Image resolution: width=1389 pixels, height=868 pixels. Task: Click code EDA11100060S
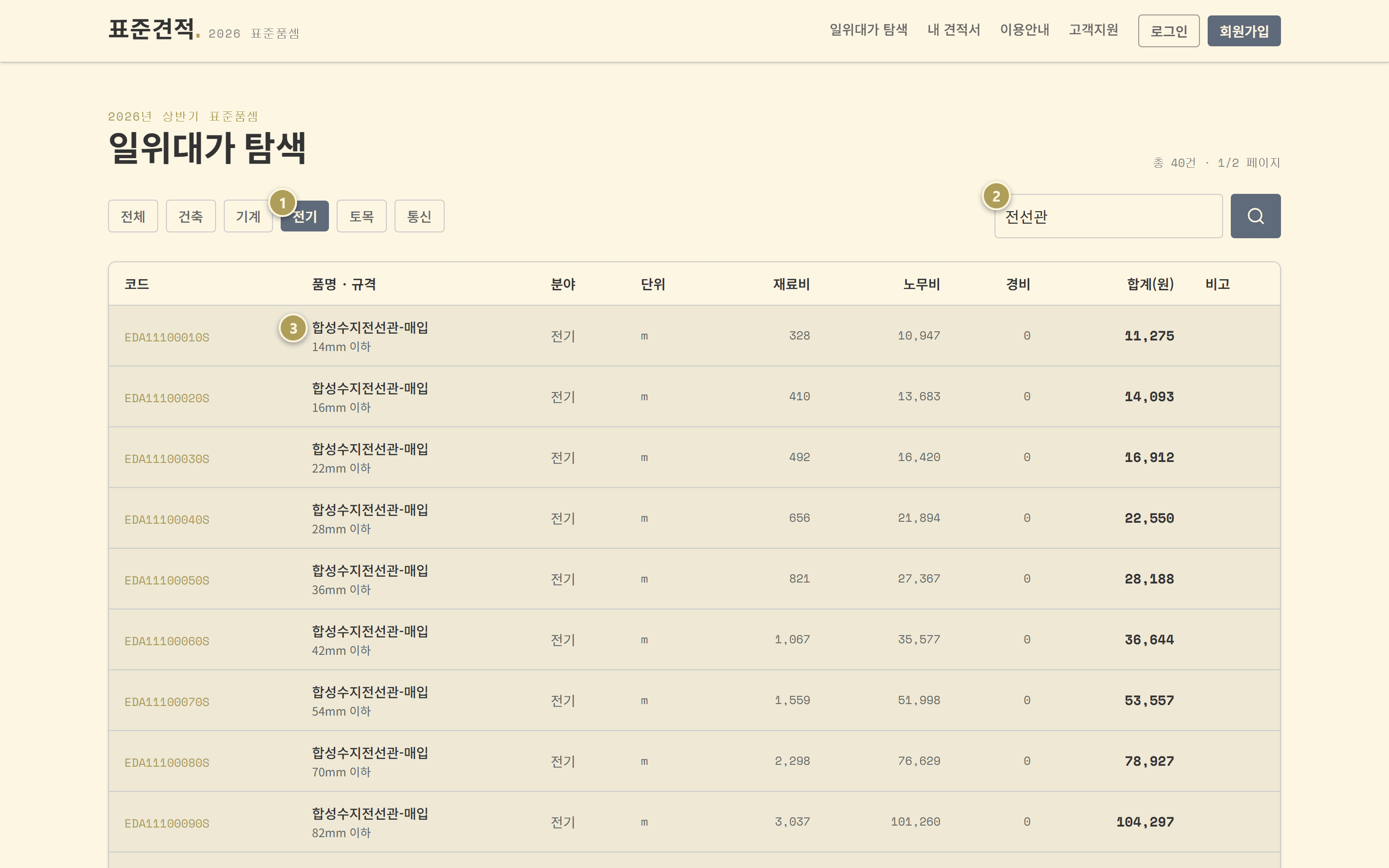coord(167,641)
